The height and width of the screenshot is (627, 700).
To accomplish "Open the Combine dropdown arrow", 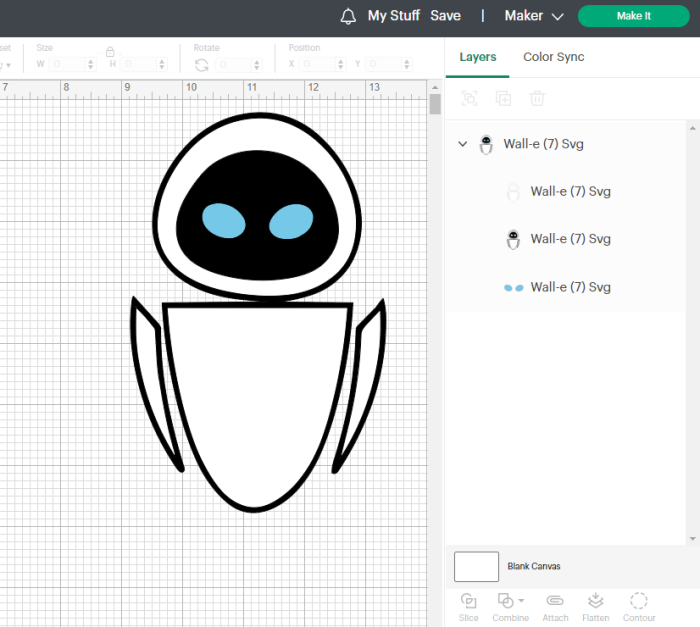I will point(521,601).
